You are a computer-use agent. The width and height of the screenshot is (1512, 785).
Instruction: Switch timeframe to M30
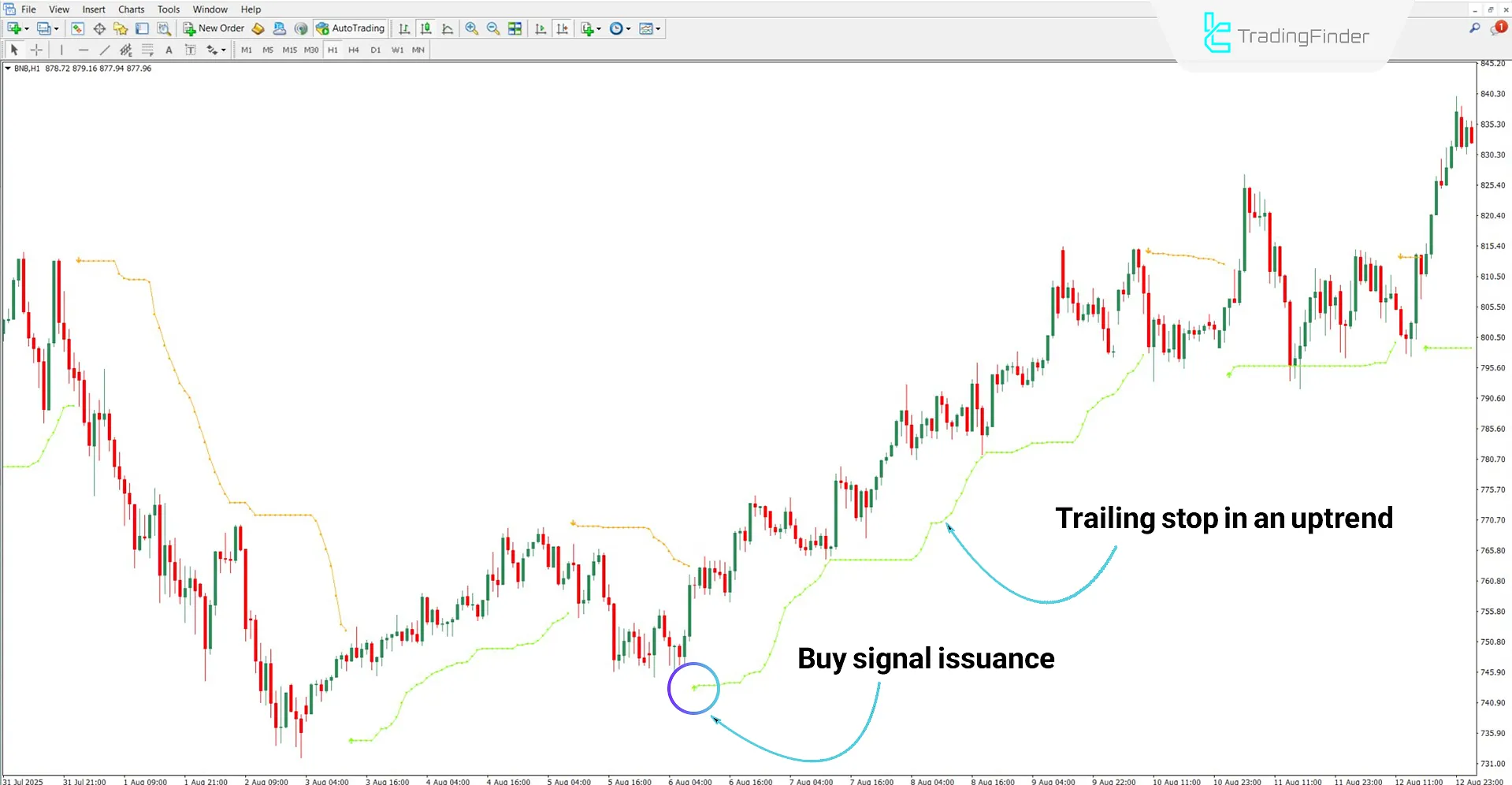point(311,50)
